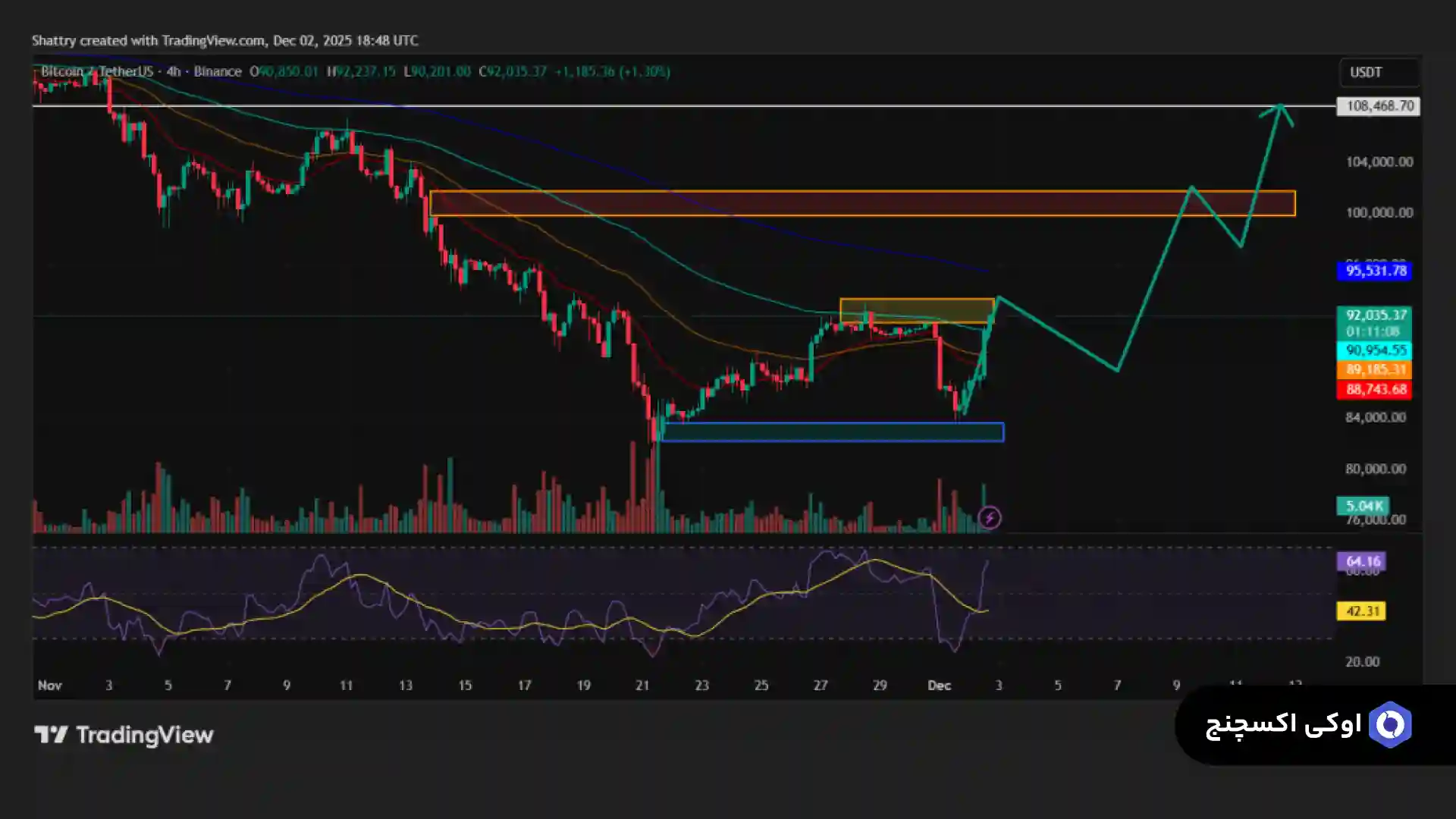The width and height of the screenshot is (1456, 819).
Task: Click the red 88,743.68 price label
Action: 1374,390
